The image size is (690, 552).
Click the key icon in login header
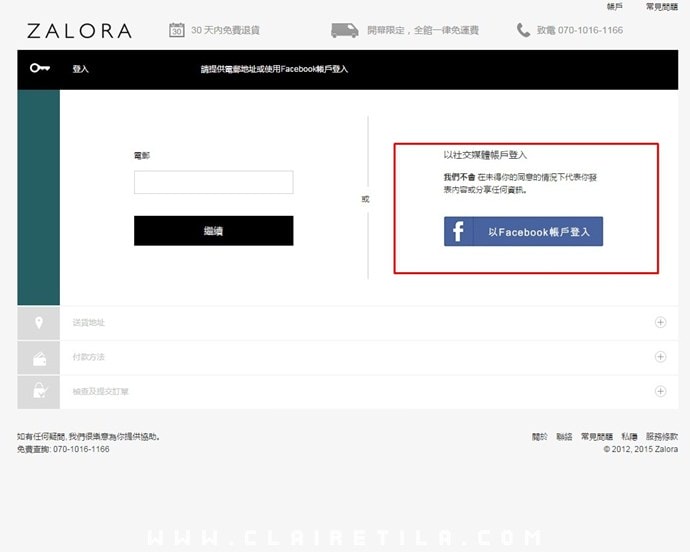click(40, 68)
